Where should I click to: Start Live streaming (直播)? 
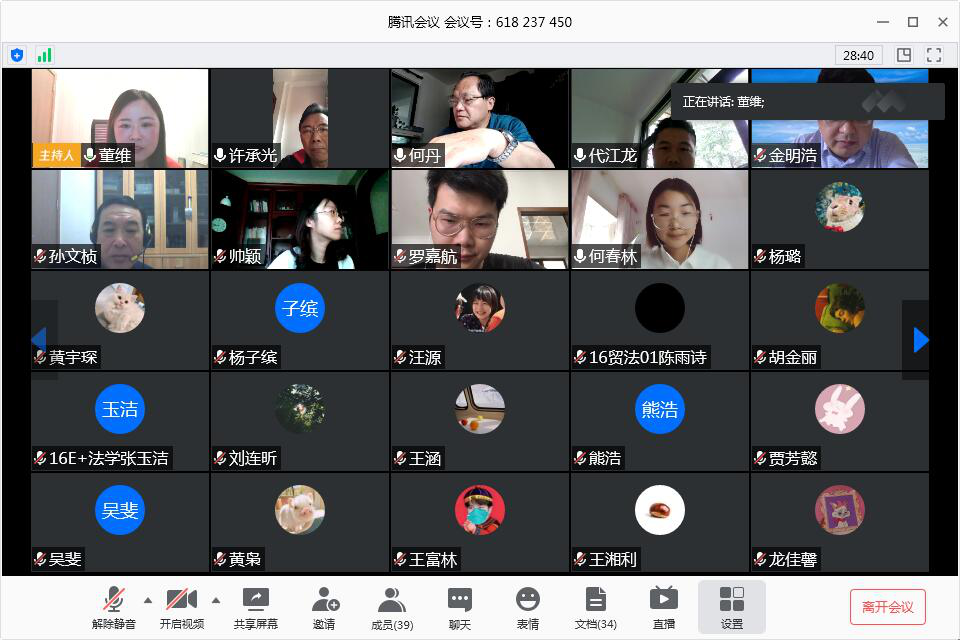[663, 607]
